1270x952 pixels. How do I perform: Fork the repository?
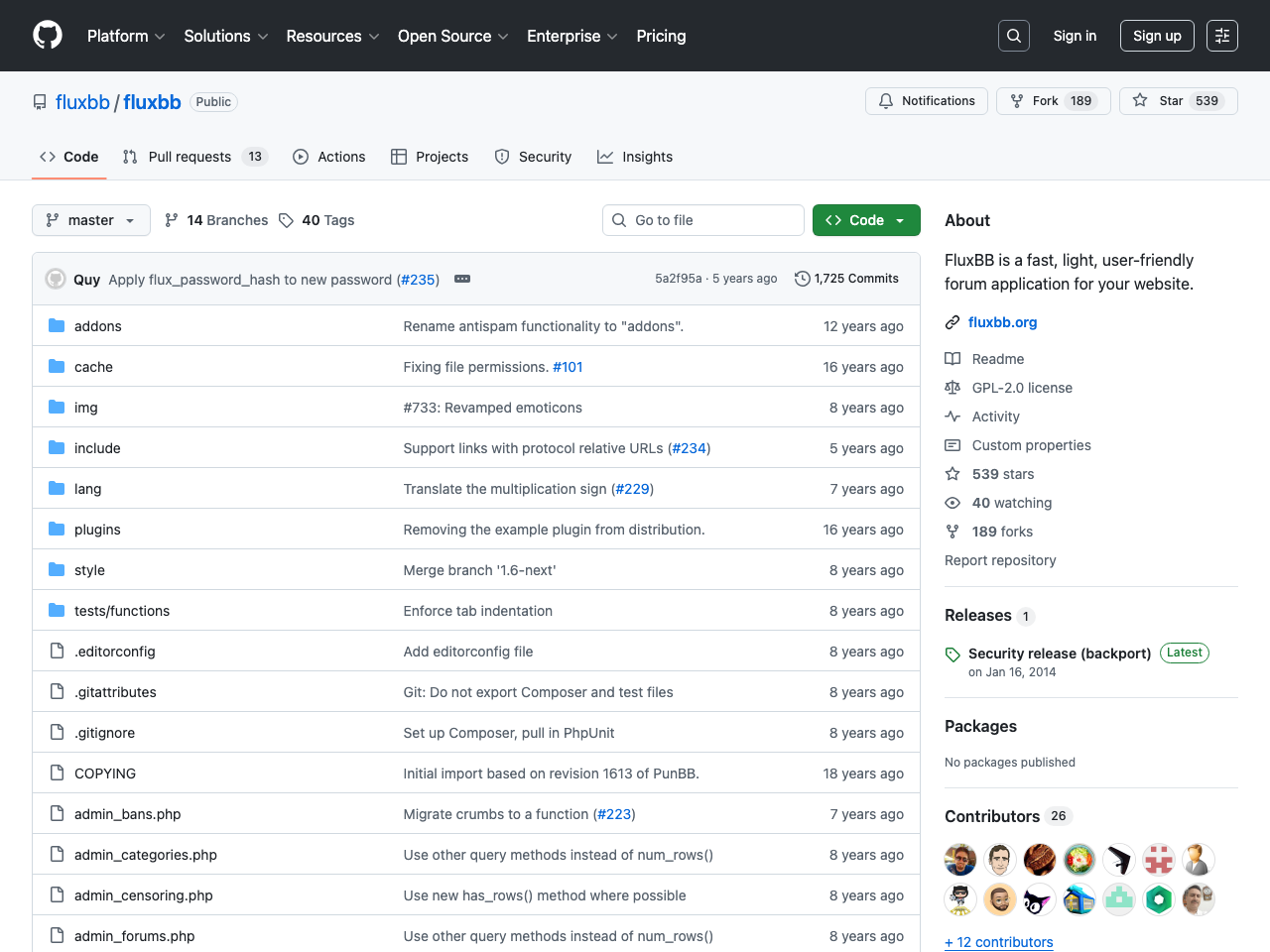(1053, 101)
